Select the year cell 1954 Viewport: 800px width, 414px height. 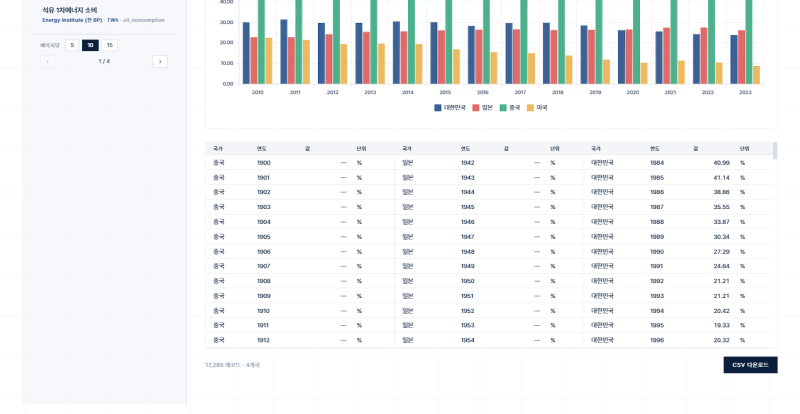point(467,340)
